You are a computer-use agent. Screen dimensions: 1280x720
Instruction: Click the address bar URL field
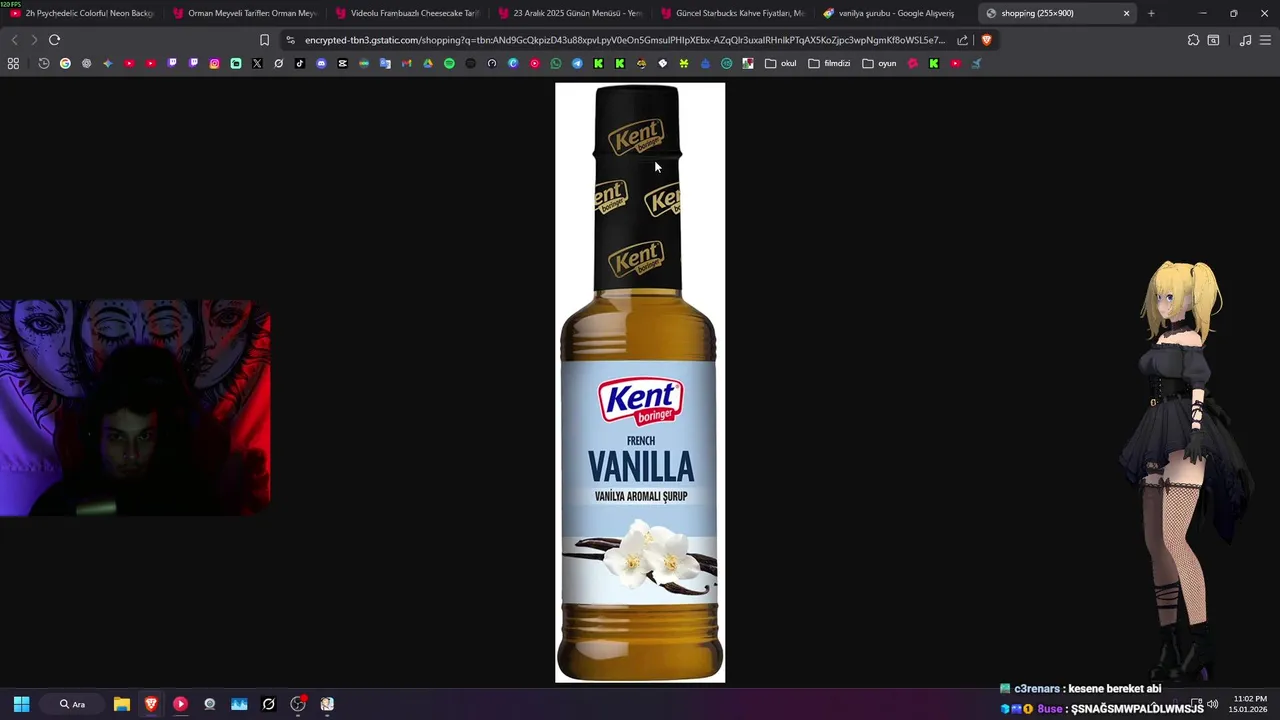[x=625, y=40]
